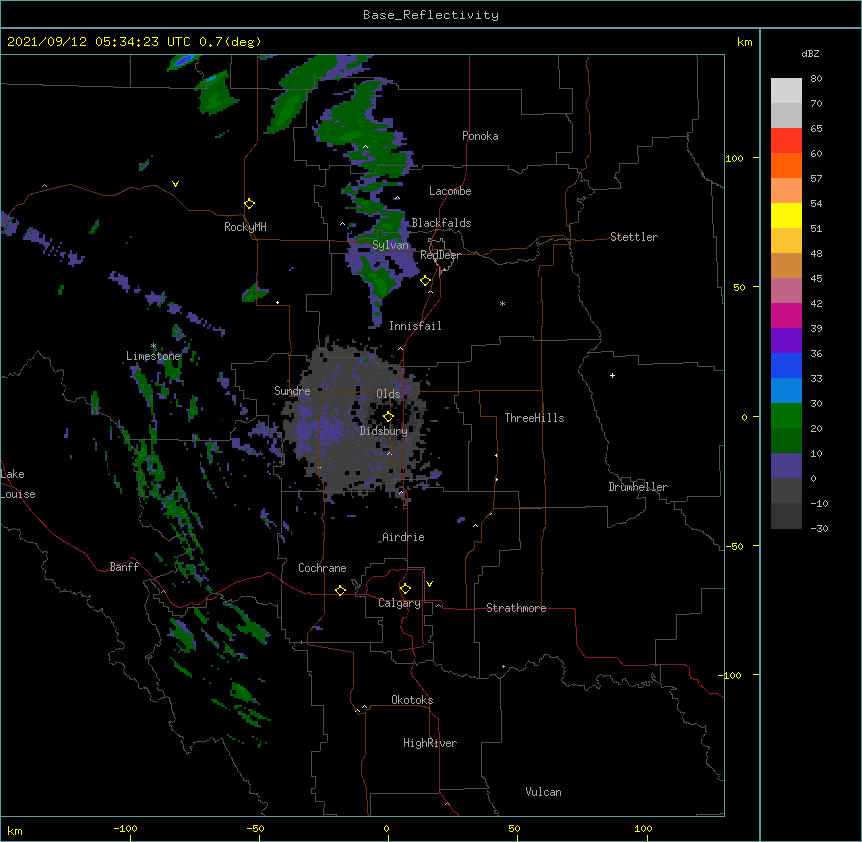Select the magenta 39–42 dBZ legend color

pyautogui.click(x=786, y=316)
